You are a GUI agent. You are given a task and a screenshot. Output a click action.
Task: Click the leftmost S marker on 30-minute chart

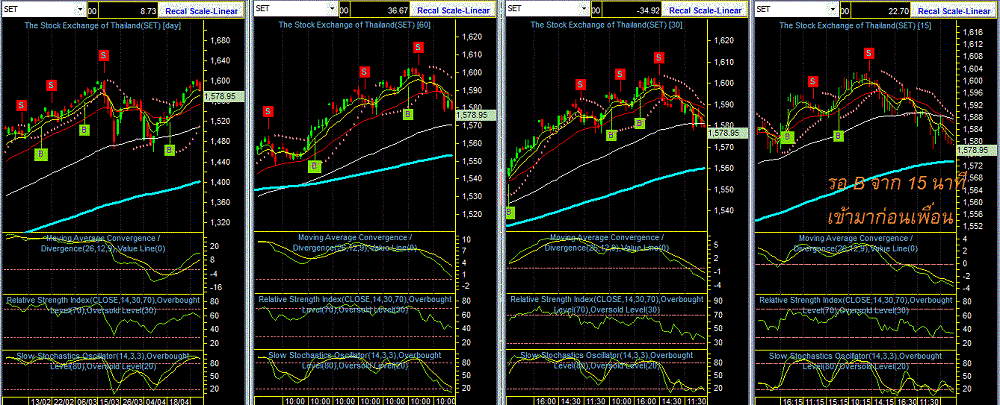(580, 84)
